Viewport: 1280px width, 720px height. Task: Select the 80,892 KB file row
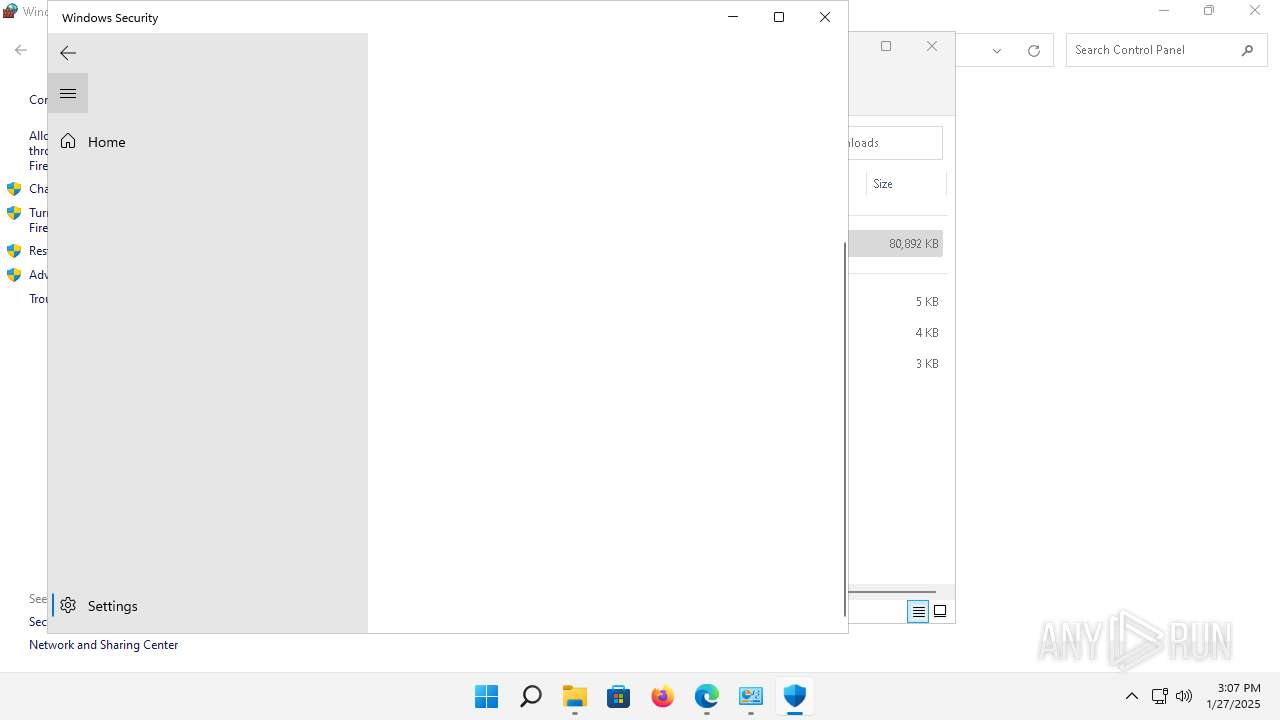click(x=896, y=244)
